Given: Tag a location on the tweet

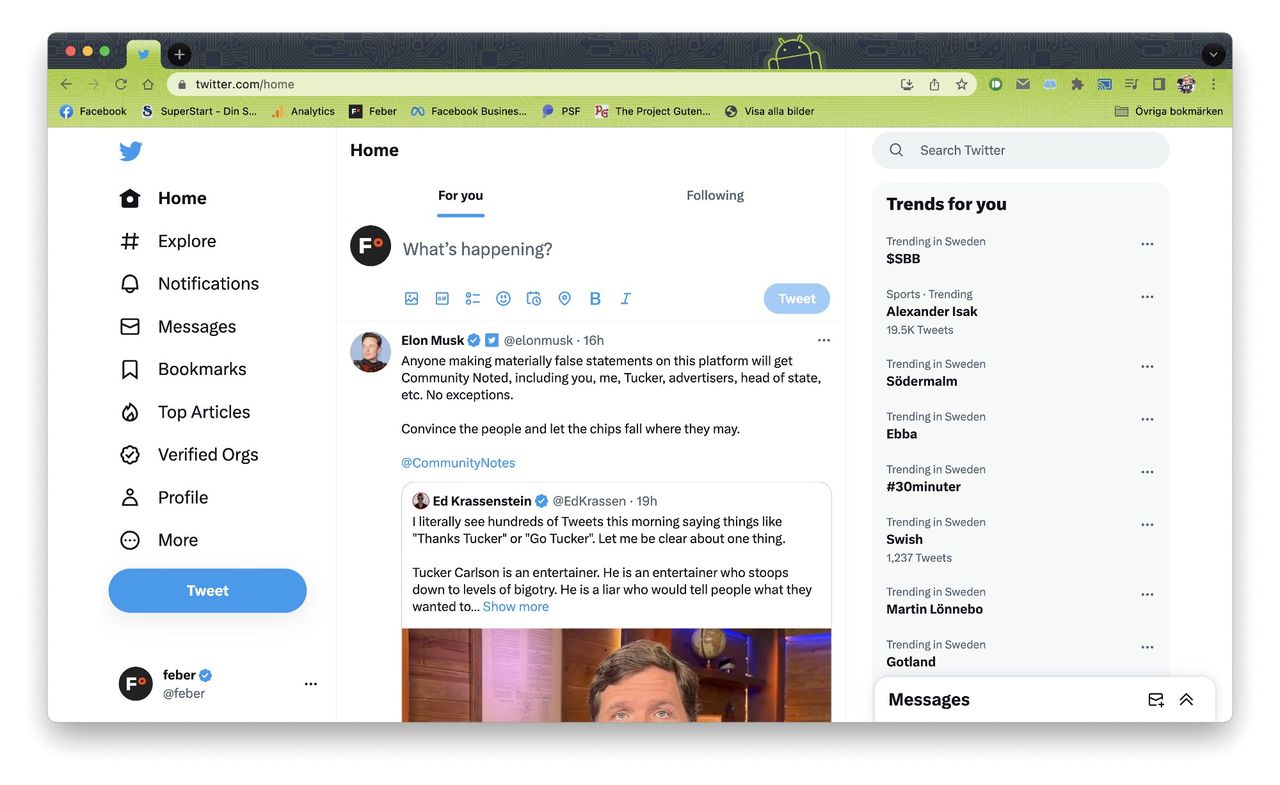Looking at the screenshot, I should point(564,298).
